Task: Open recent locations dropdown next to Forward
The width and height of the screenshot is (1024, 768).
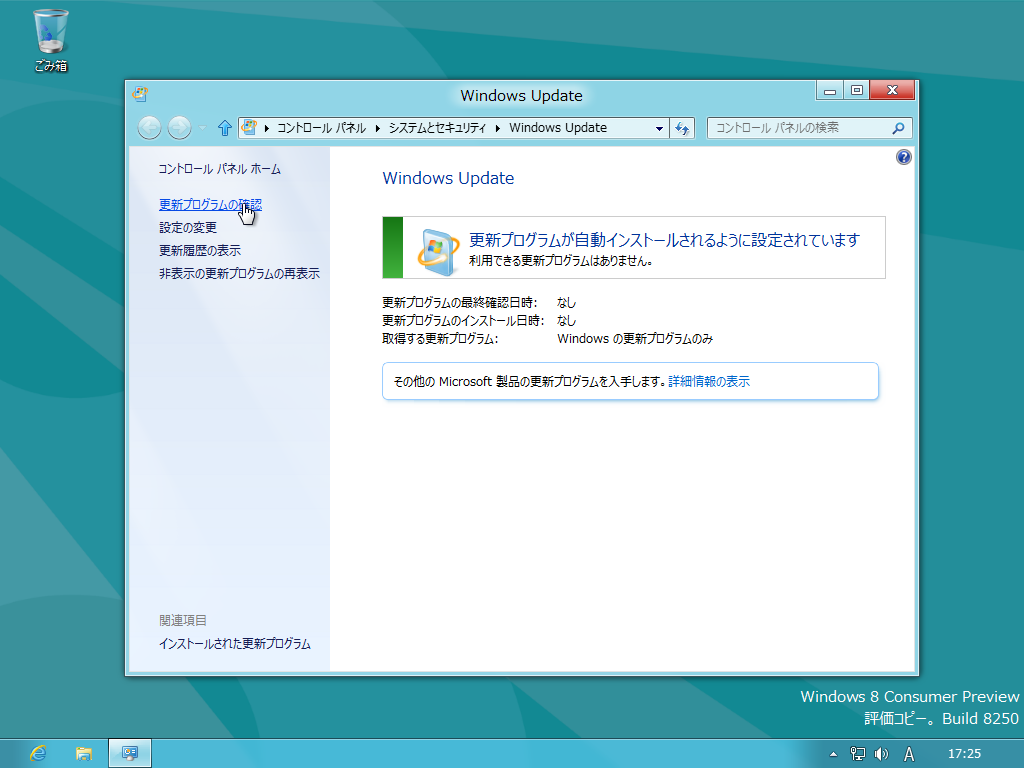Action: 202,128
